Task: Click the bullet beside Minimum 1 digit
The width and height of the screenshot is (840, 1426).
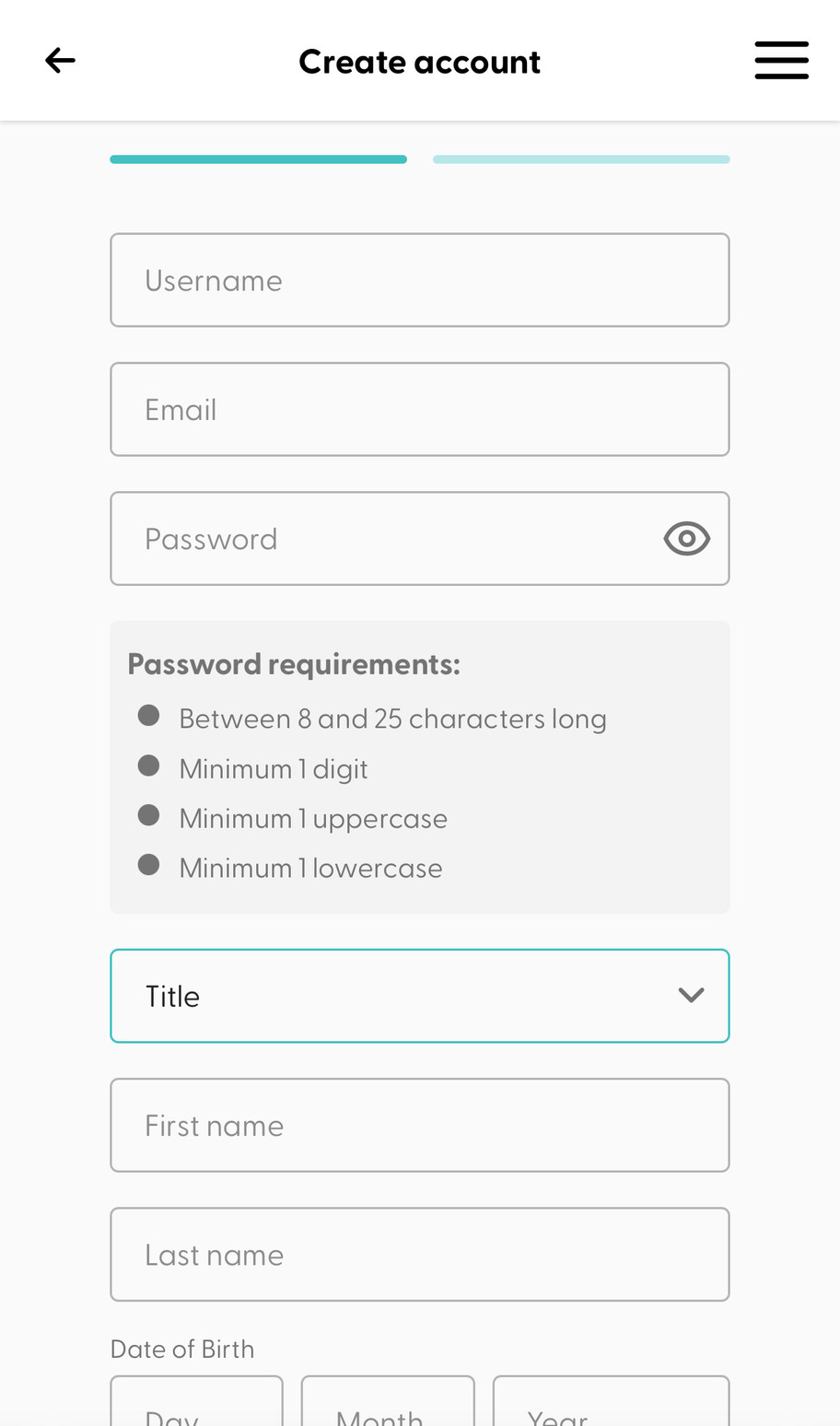Action: coord(148,766)
